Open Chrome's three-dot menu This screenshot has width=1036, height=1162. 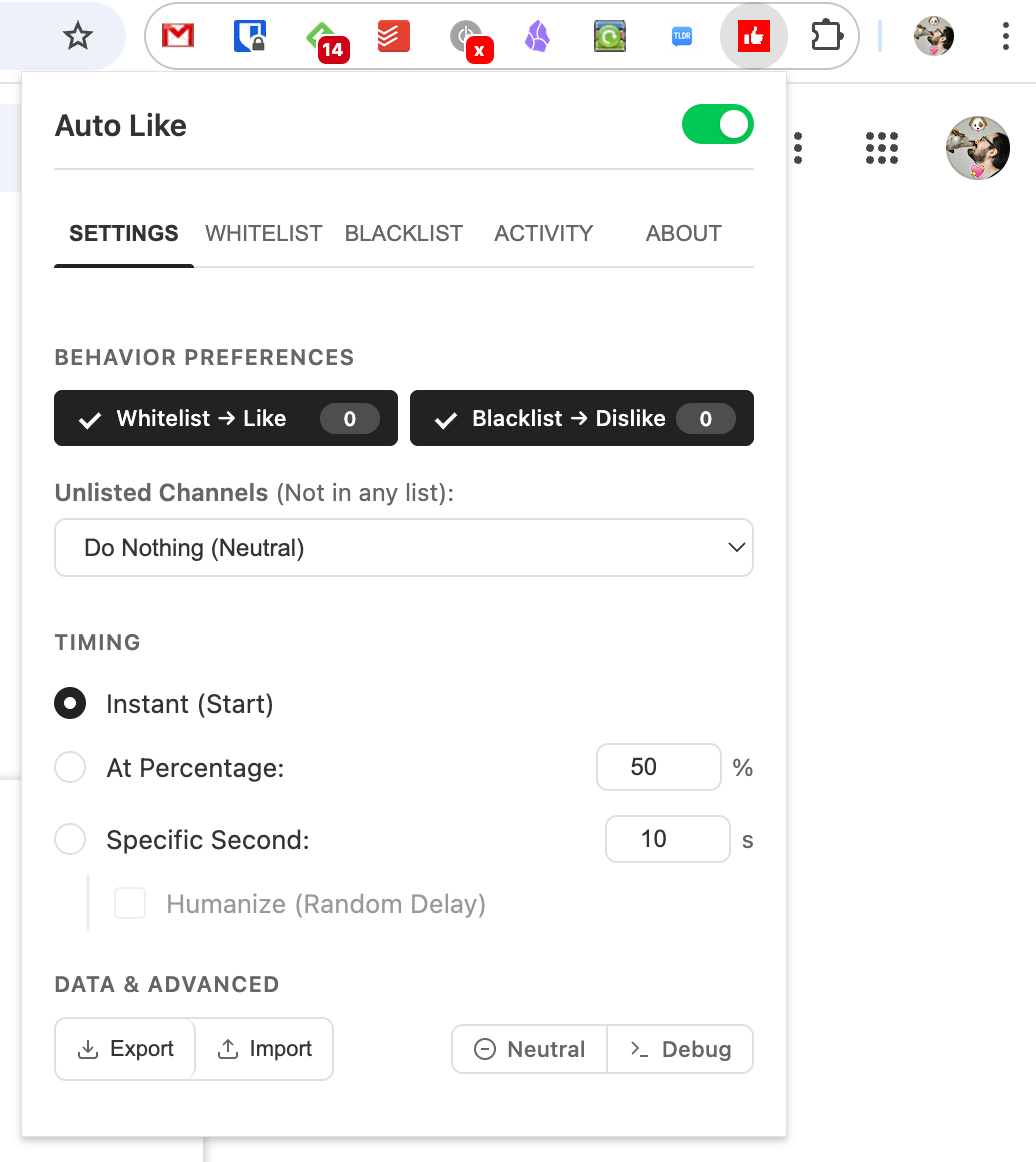[x=1006, y=36]
